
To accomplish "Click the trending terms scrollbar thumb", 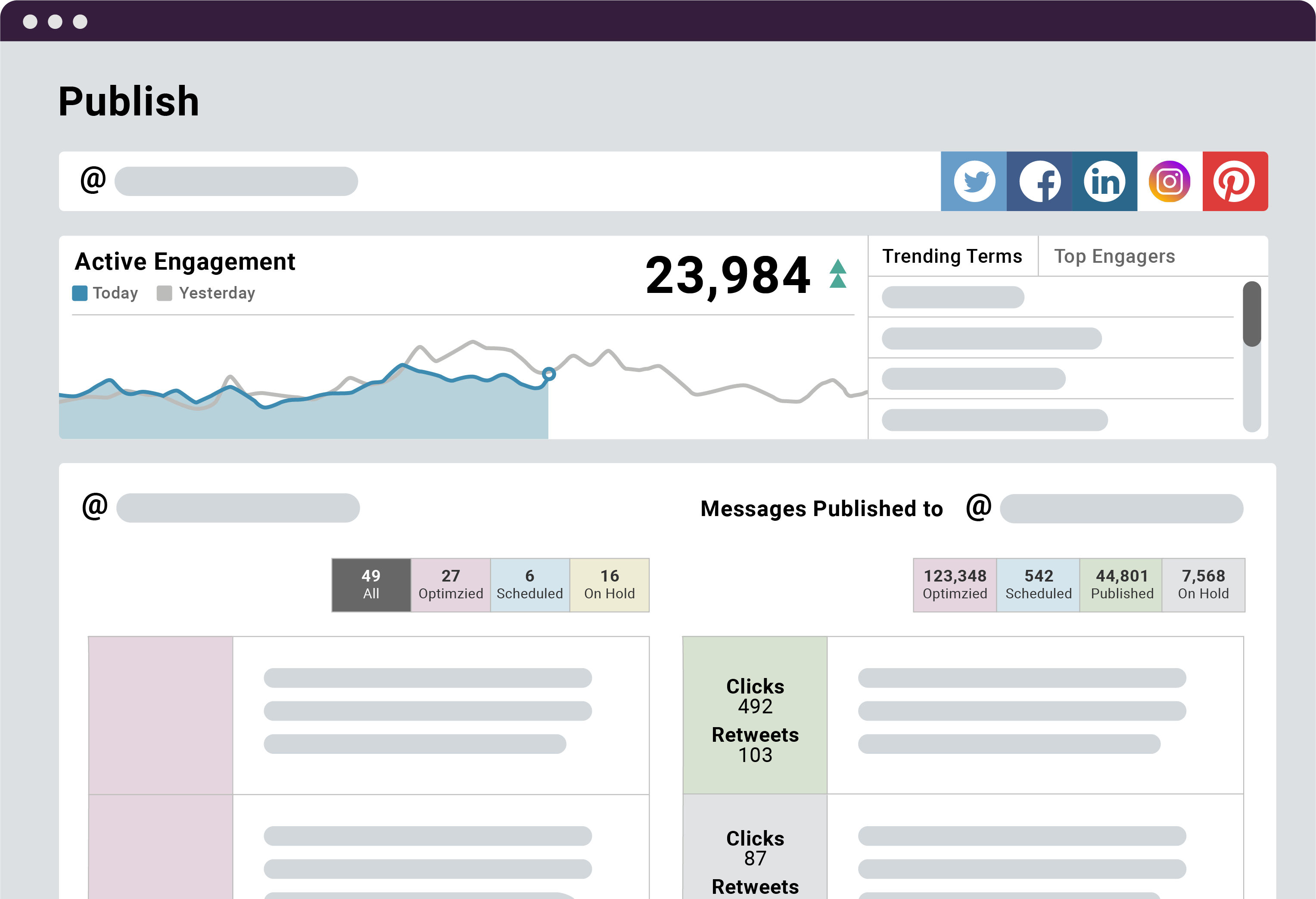I will coord(1252,314).
